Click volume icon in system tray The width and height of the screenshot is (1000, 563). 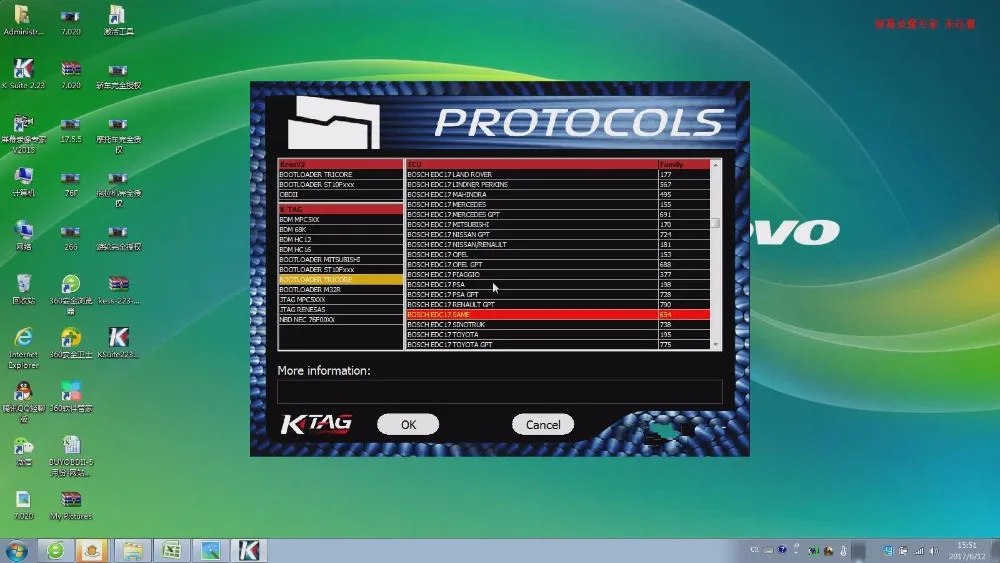click(934, 550)
